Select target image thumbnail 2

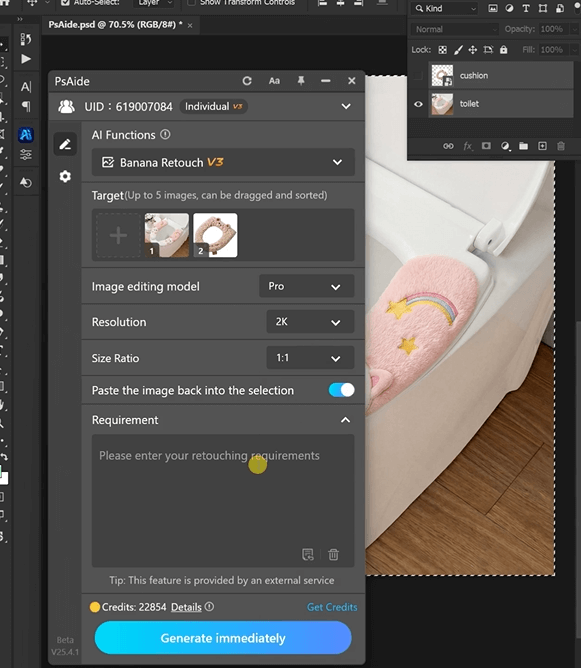click(215, 235)
